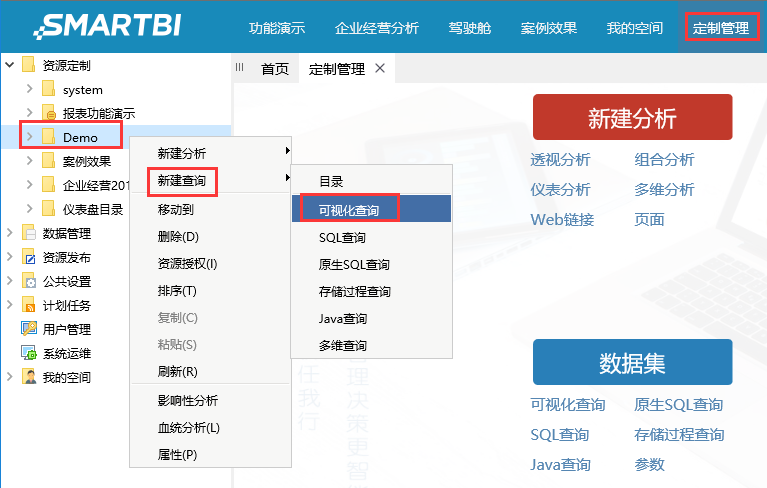Switch to the 首页 tab

(x=275, y=68)
